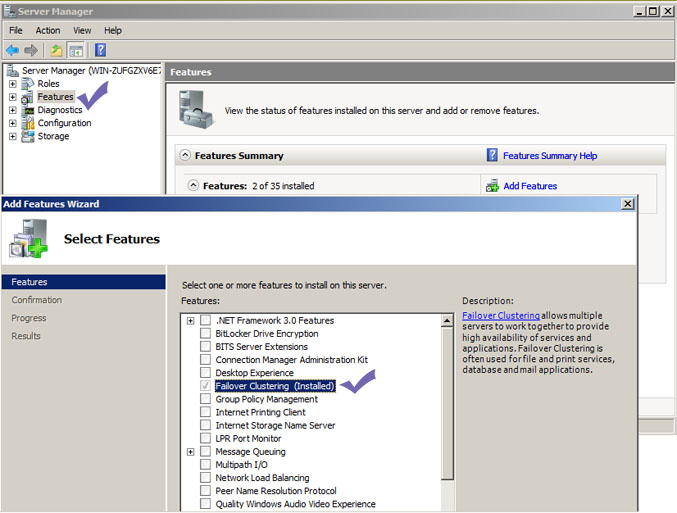Click the Help question mark toolbar icon
The image size is (677, 513).
click(x=100, y=50)
